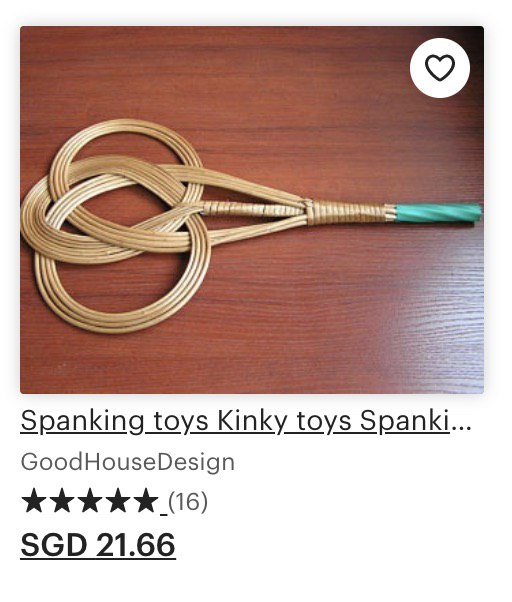Visit the GoodHouseDesign shop name
The height and width of the screenshot is (602, 512).
click(x=127, y=462)
